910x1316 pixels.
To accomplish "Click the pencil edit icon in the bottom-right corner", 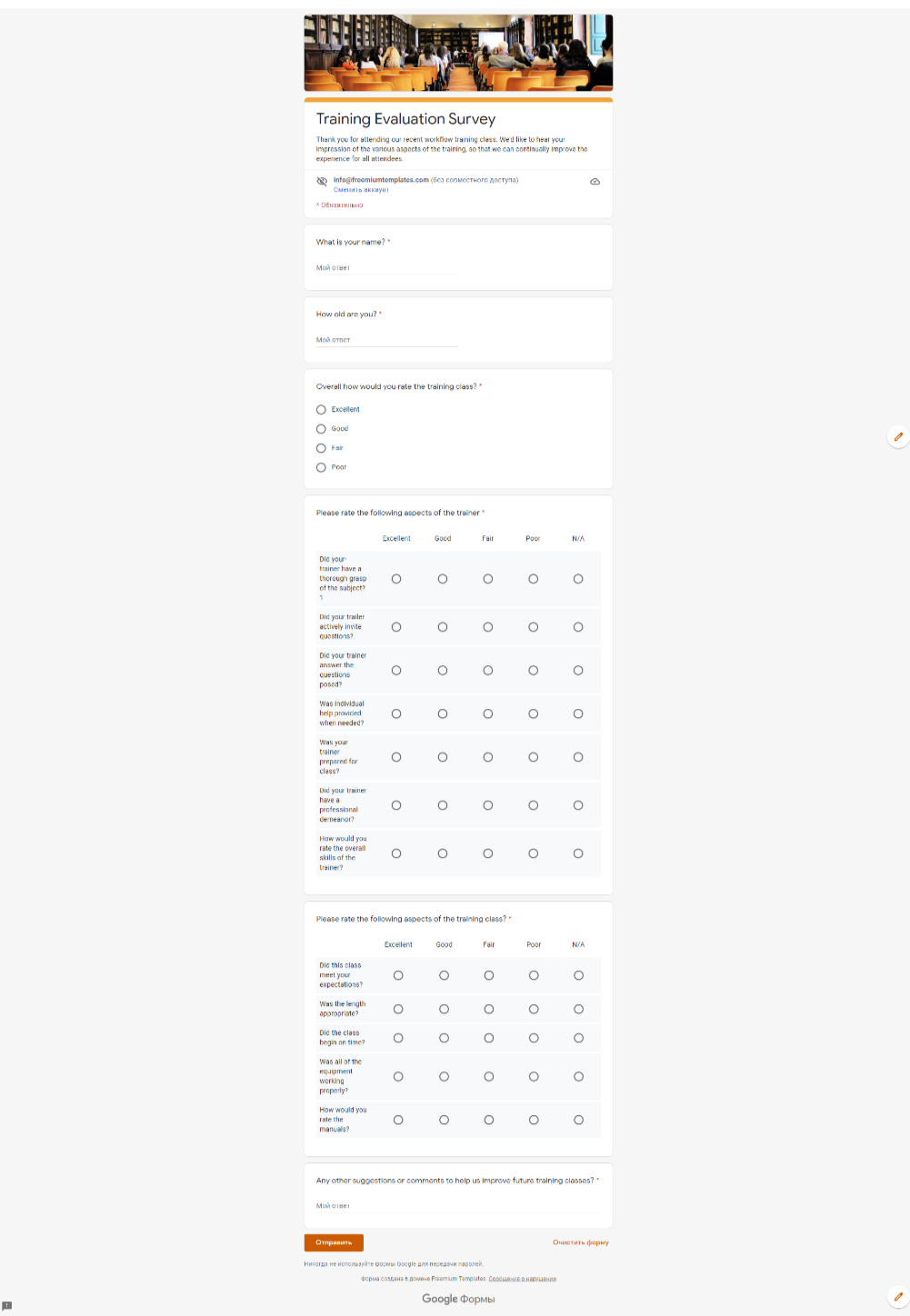I will pyautogui.click(x=897, y=1297).
